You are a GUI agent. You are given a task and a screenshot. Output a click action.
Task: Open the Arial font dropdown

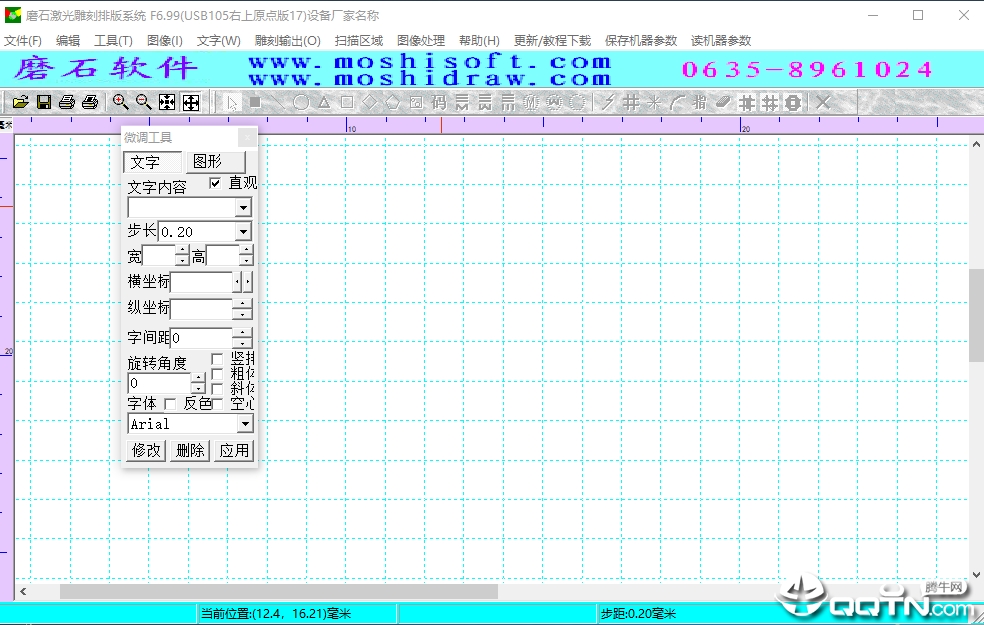click(245, 424)
